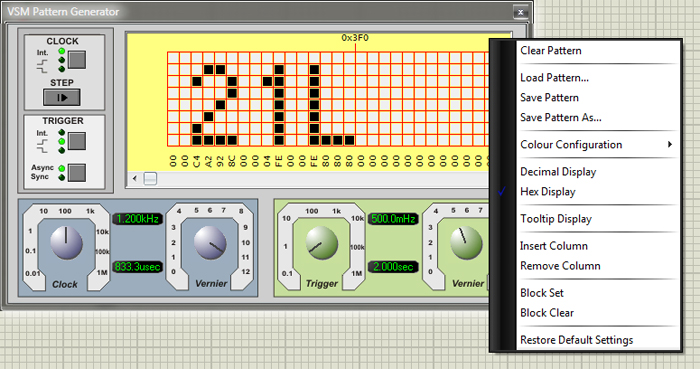
Task: Click the 2.000sec trigger period readout
Action: [393, 267]
